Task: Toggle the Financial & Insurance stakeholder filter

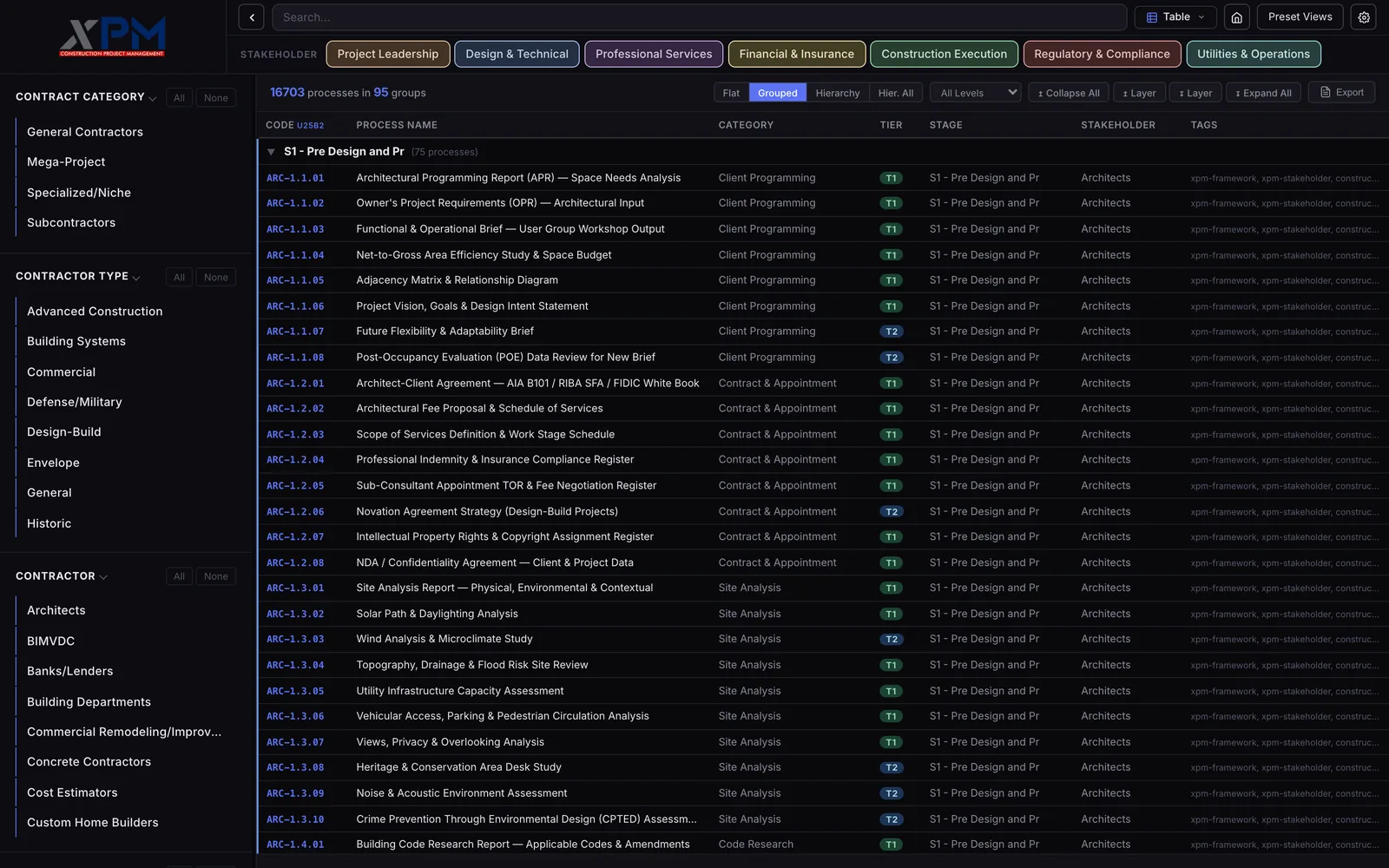Action: tap(797, 54)
